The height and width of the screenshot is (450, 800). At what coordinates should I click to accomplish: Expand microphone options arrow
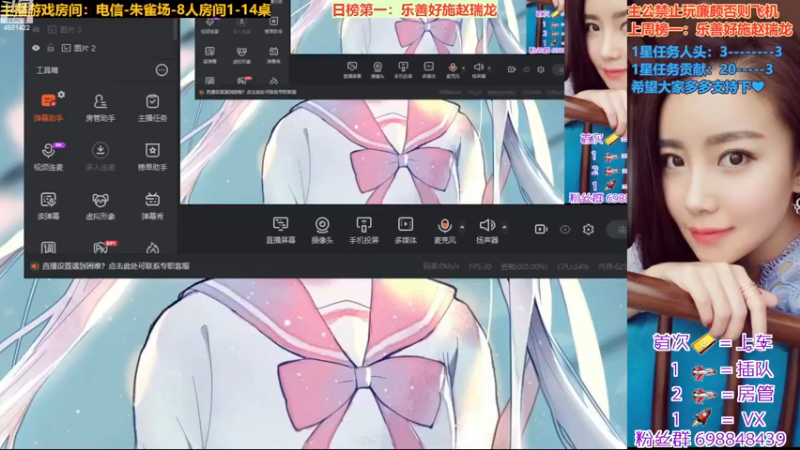[462, 227]
